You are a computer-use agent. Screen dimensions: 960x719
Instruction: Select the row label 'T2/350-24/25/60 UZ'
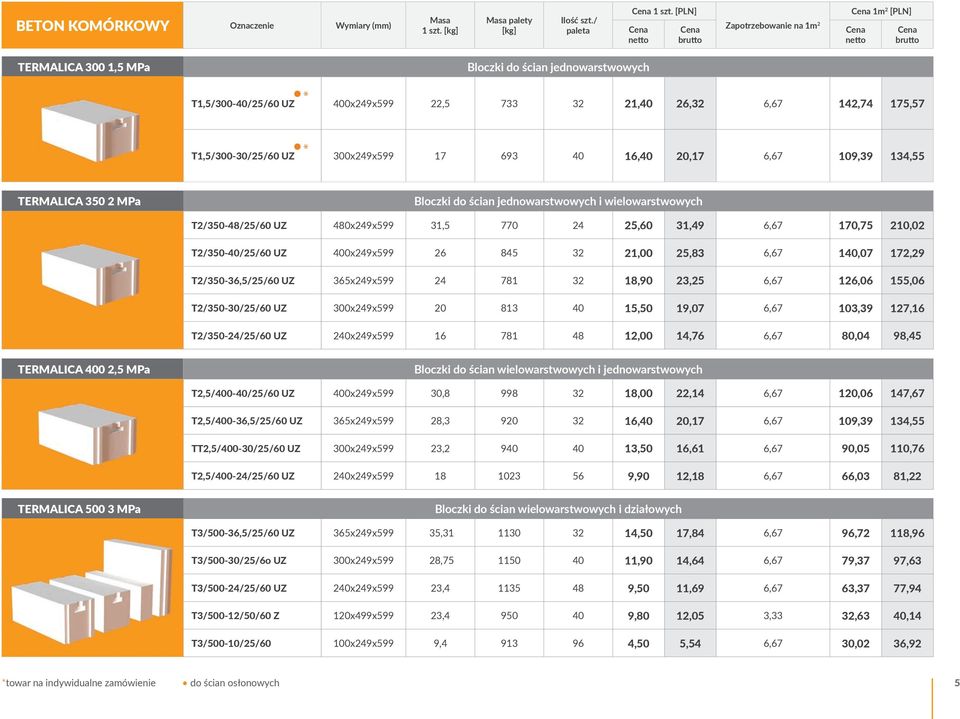tap(239, 336)
